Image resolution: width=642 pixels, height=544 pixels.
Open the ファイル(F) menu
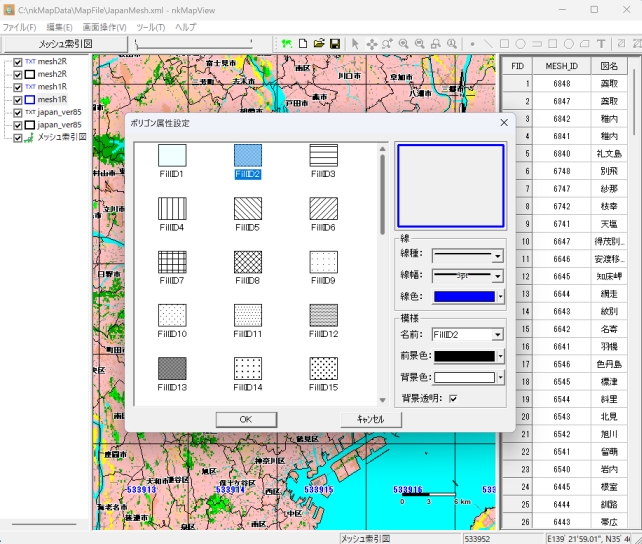click(x=19, y=27)
